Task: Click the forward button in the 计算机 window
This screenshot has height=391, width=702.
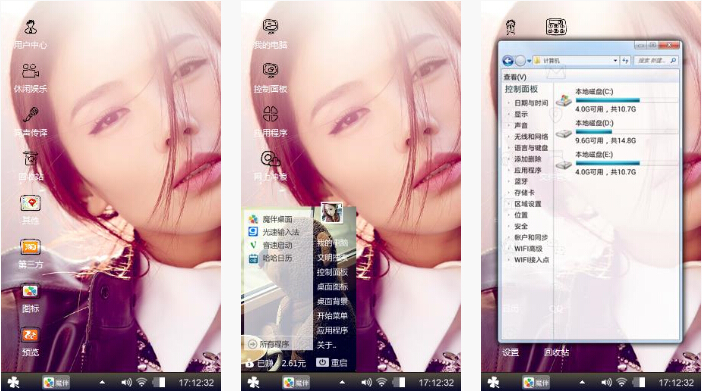Action: tap(520, 60)
